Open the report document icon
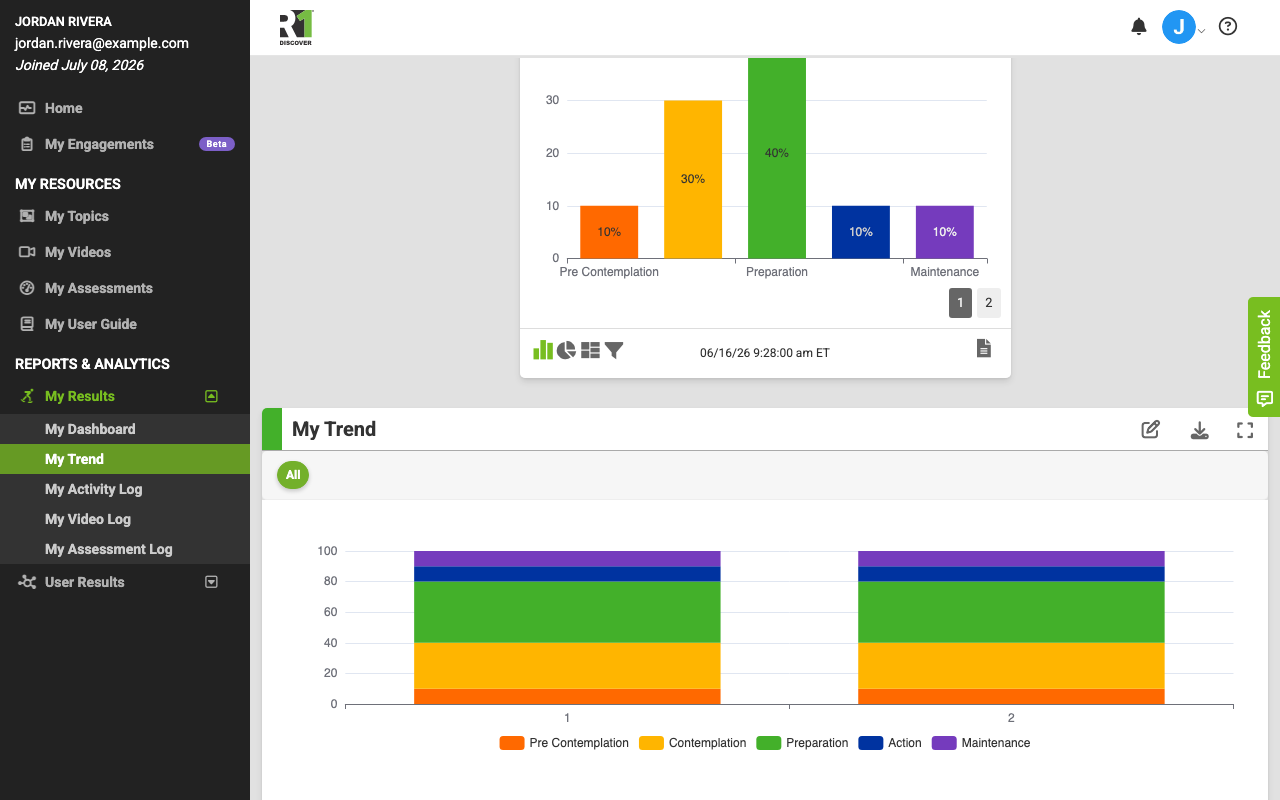This screenshot has width=1280, height=800. coord(984,348)
